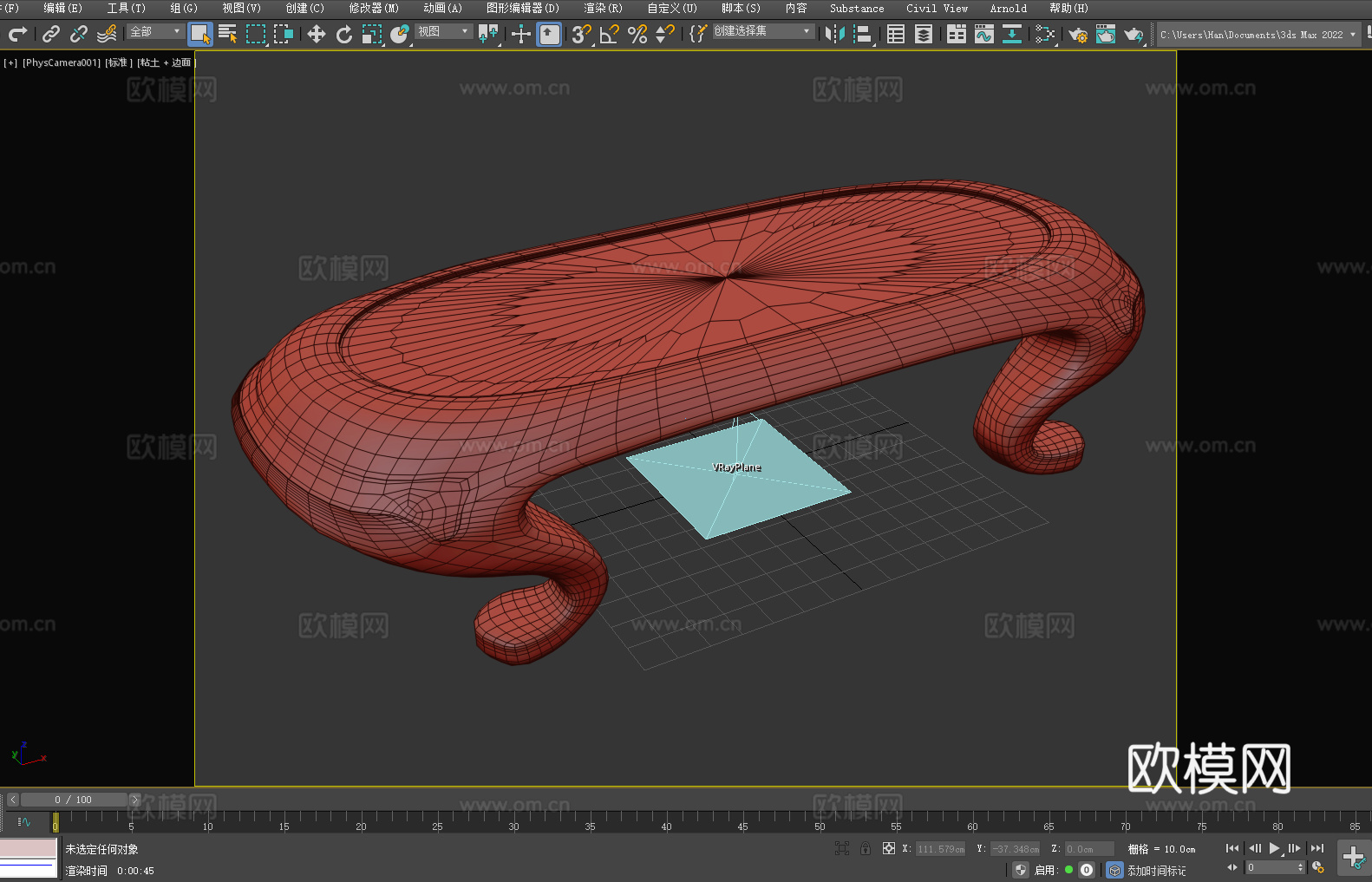The width and height of the screenshot is (1372, 882).
Task: Step time slider forward with right arrow
Action: point(134,800)
